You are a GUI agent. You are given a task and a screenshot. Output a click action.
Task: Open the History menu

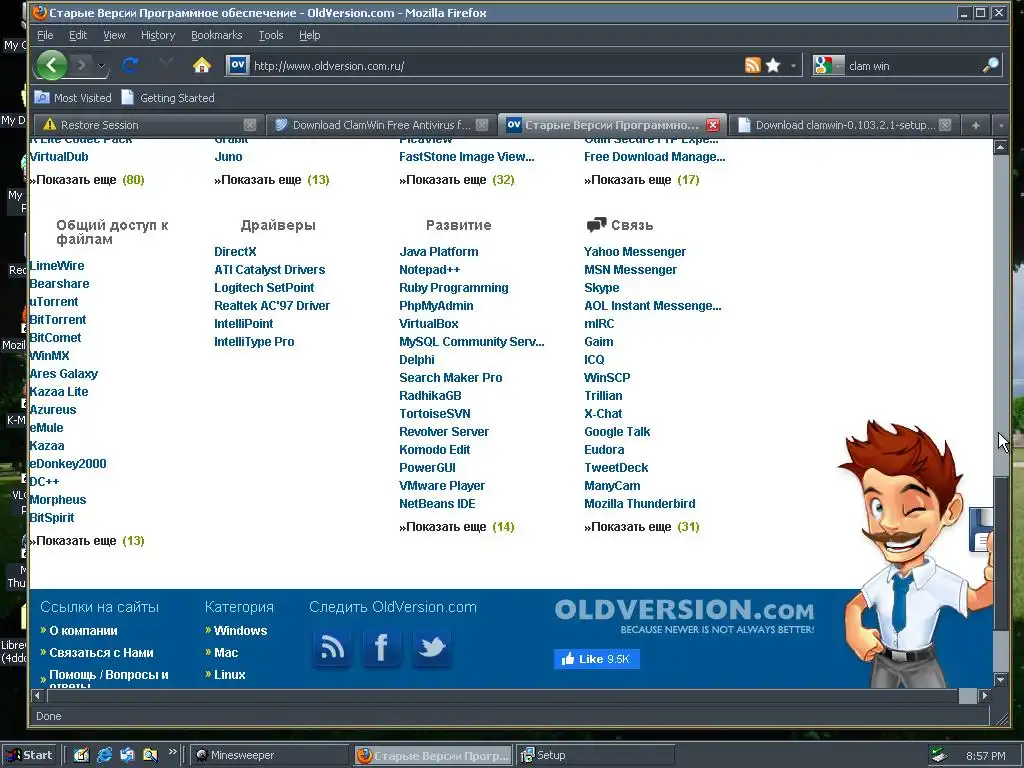(158, 35)
